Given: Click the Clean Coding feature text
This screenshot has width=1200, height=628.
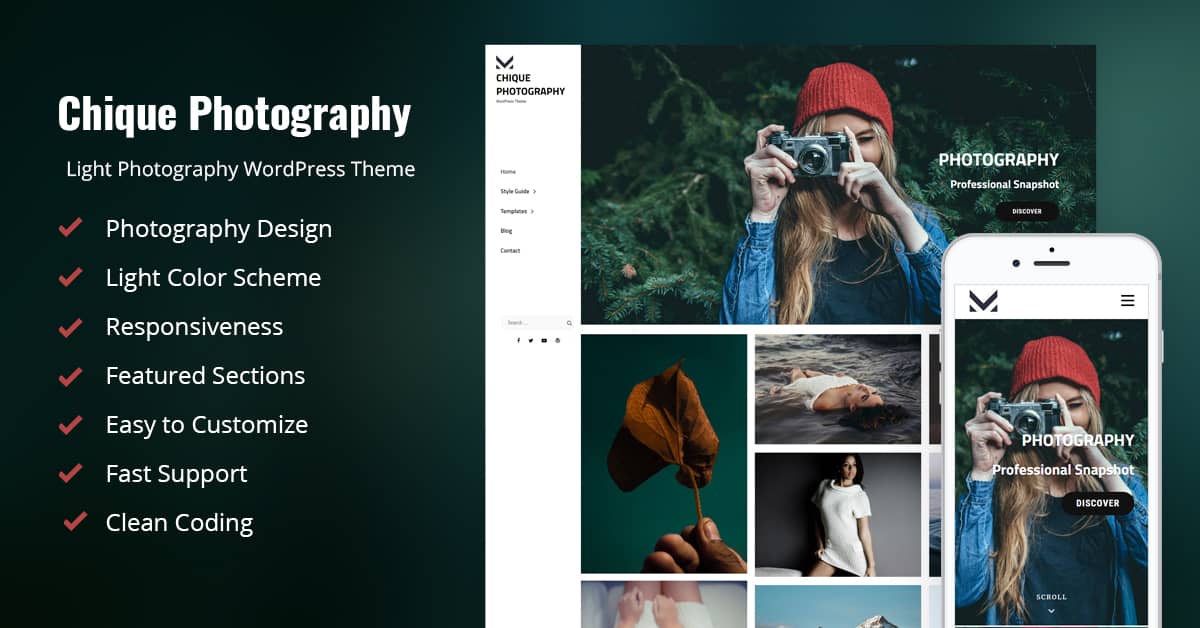Looking at the screenshot, I should (179, 523).
